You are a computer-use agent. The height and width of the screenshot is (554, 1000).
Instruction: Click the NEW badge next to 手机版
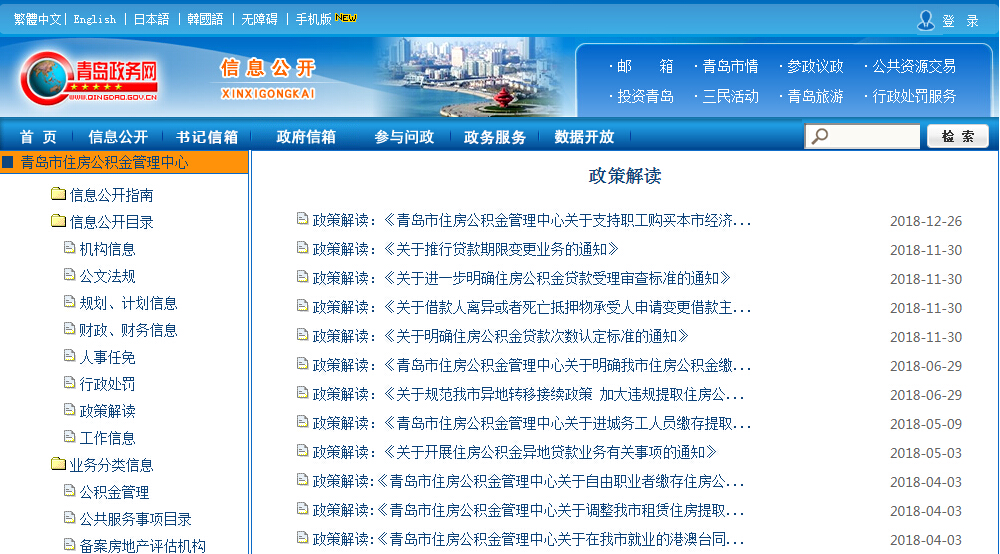click(x=346, y=18)
